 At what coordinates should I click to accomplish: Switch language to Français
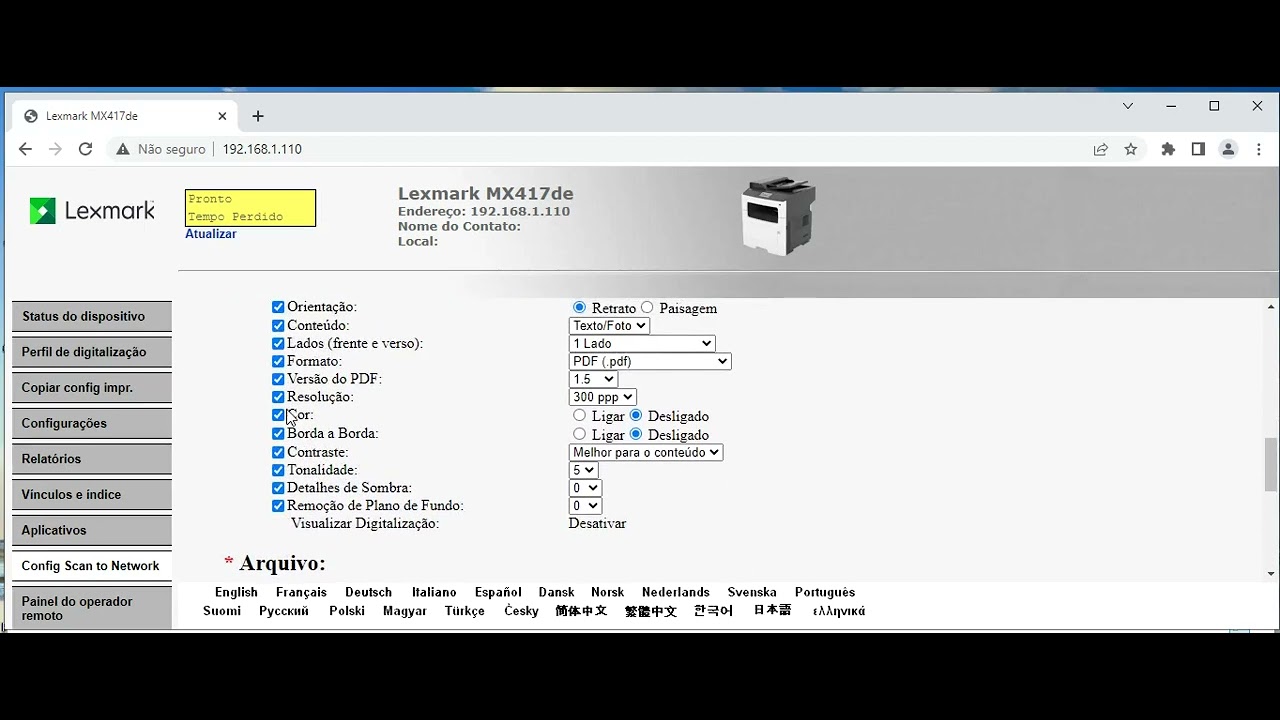tap(301, 592)
